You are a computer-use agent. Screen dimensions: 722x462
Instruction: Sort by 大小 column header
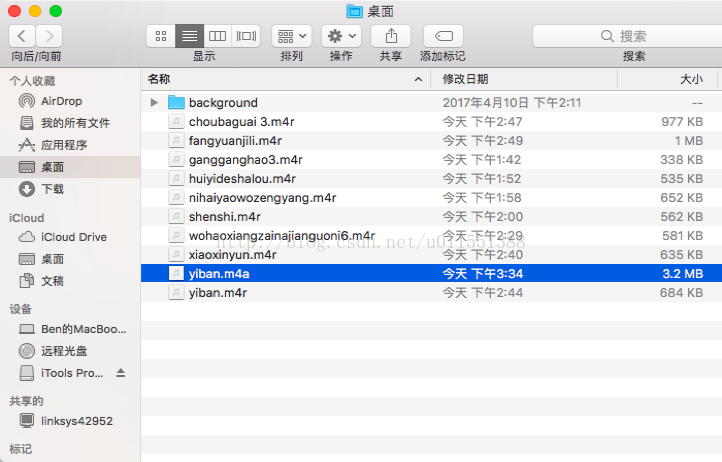click(x=667, y=79)
